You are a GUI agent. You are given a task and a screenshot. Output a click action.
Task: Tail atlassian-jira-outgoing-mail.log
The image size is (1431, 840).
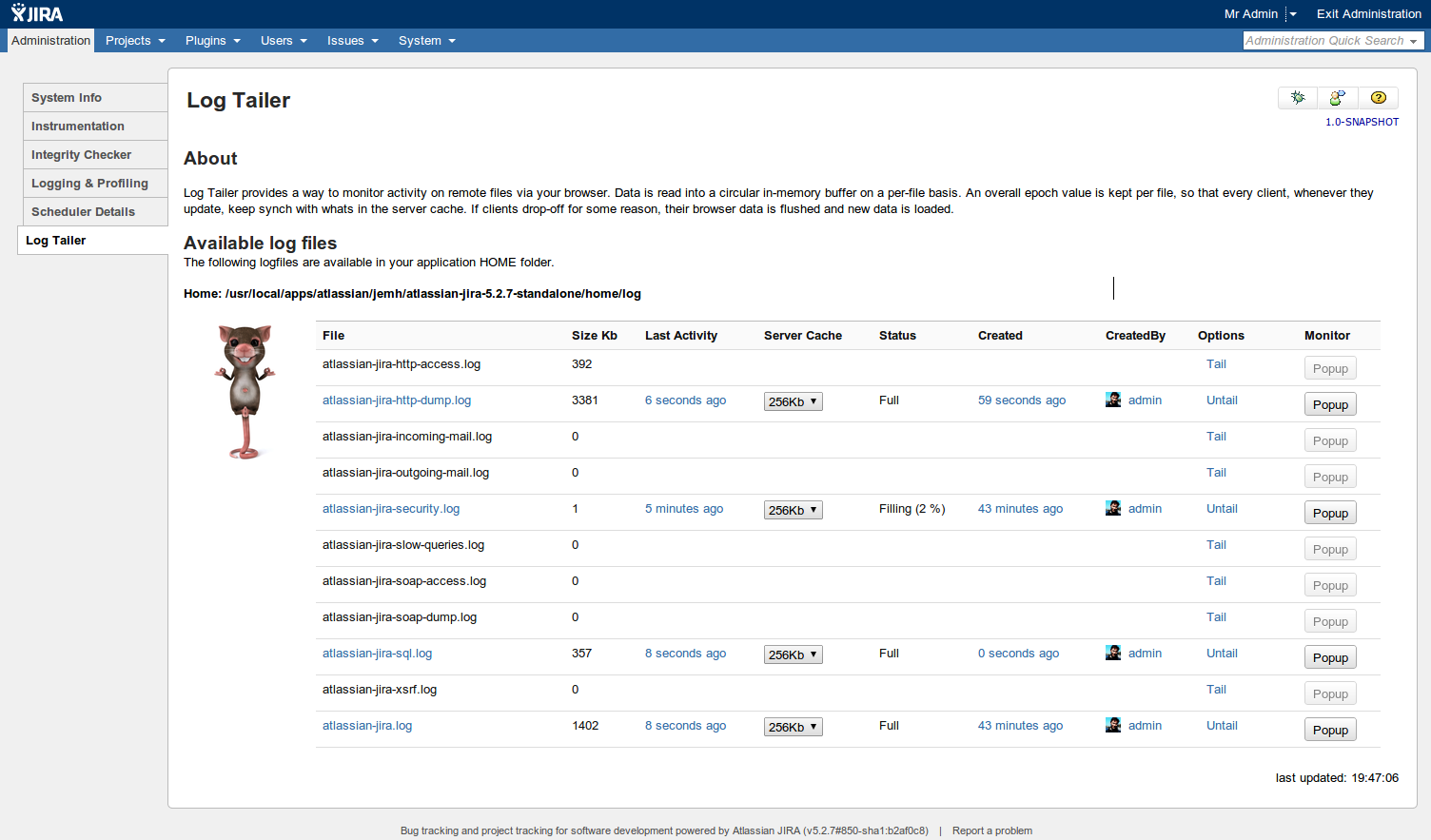[1216, 472]
